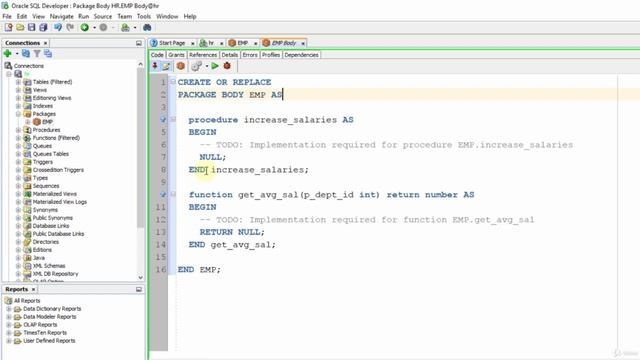Open the New Connection dropdown arrow
The height and width of the screenshot is (360, 640).
(x=17, y=53)
